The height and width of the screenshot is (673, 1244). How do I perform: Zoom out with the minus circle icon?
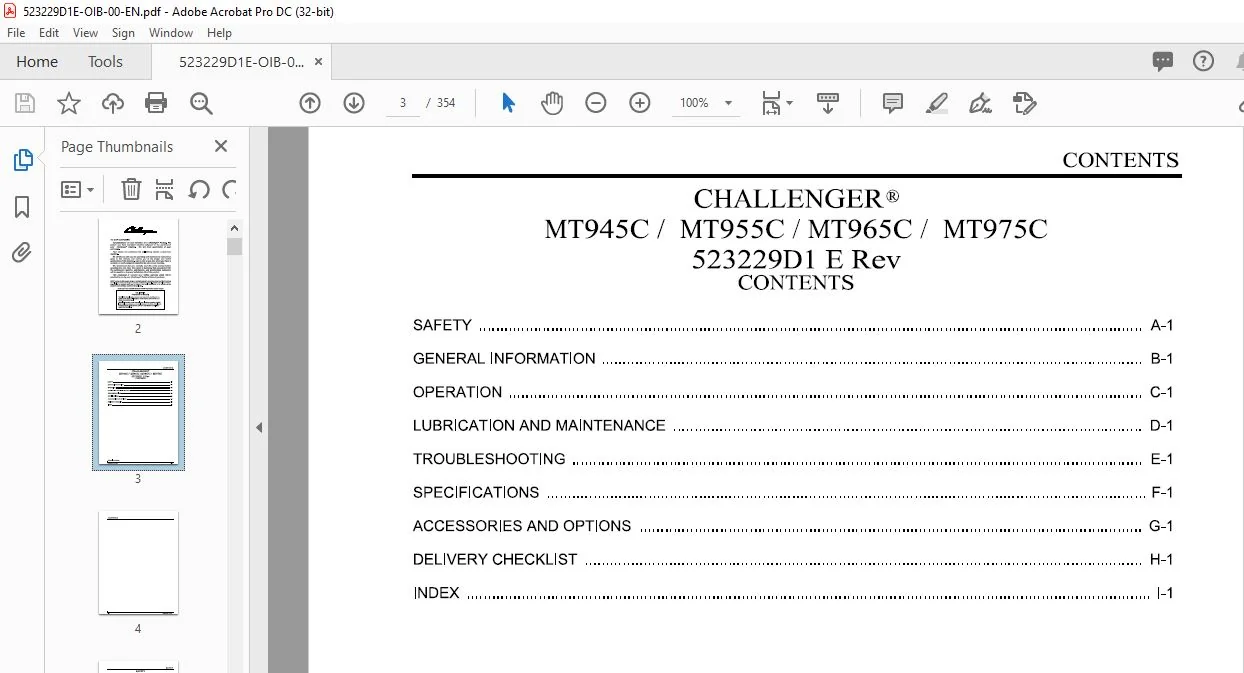(596, 103)
